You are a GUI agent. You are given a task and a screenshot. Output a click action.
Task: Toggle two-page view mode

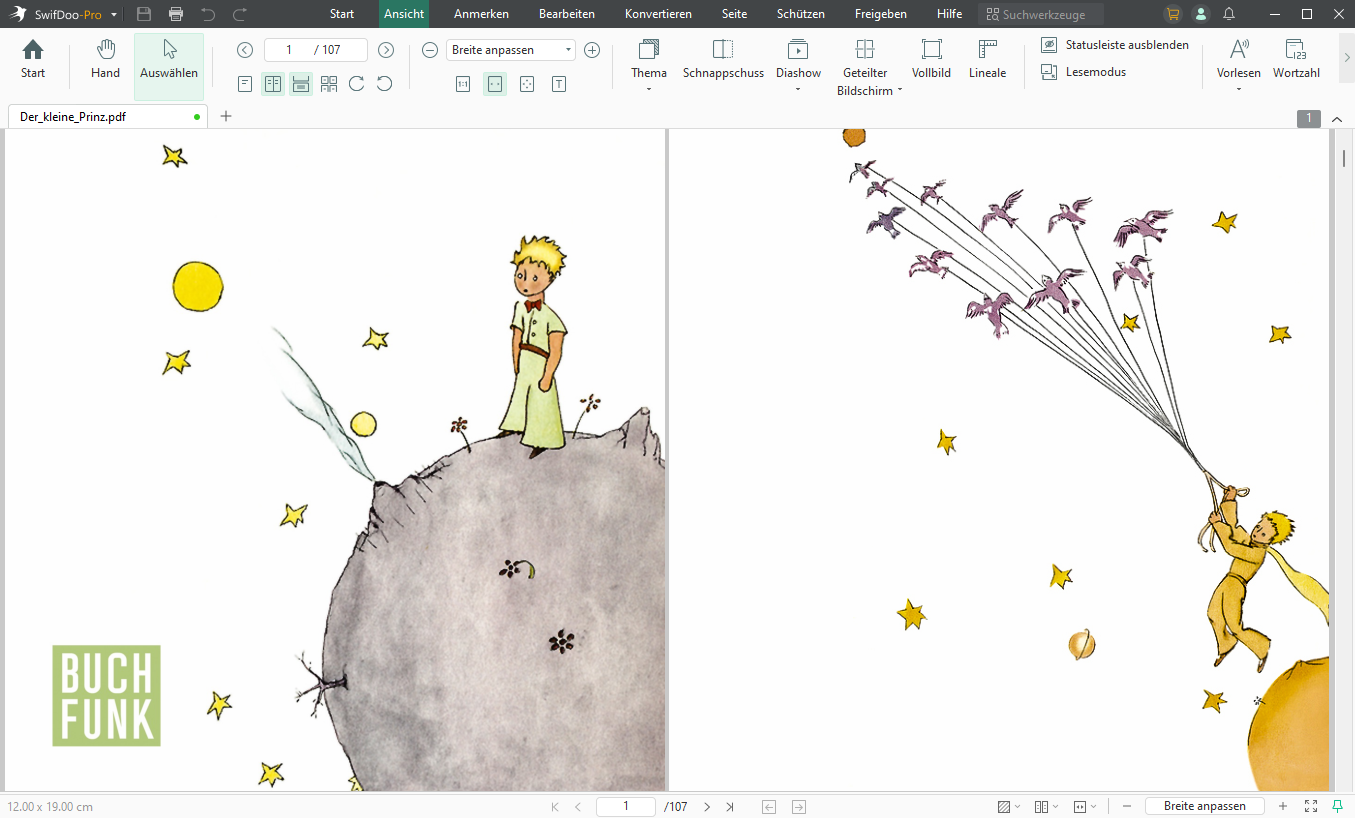point(273,84)
